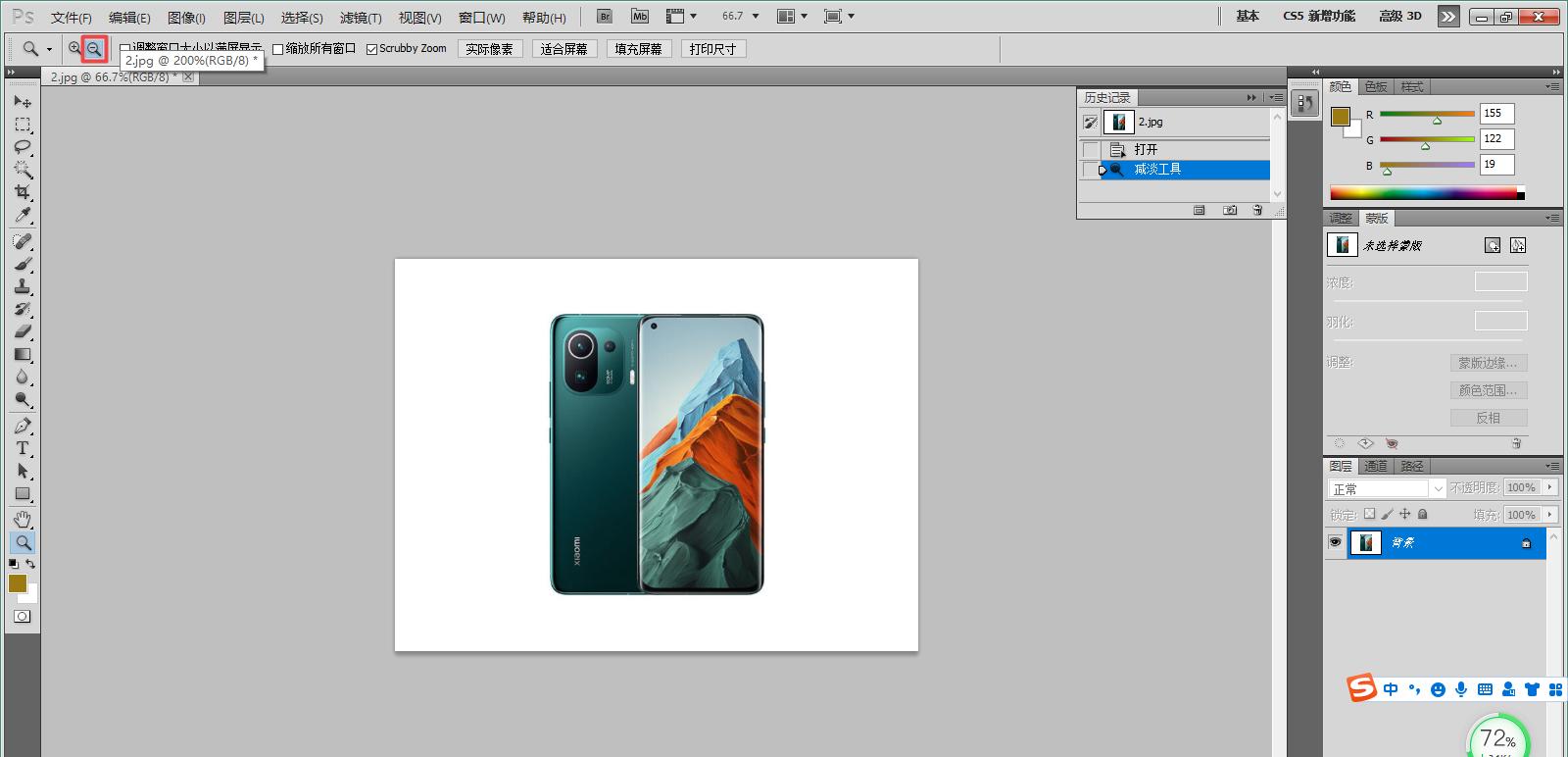Select the Type tool

click(23, 448)
